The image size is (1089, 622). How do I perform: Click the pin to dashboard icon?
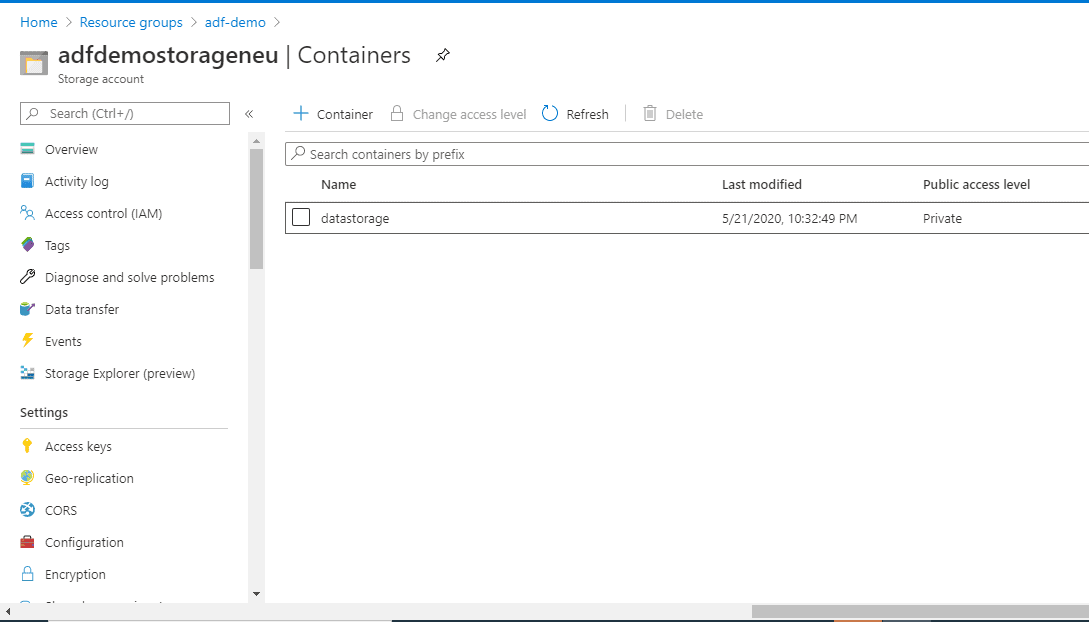click(x=443, y=56)
